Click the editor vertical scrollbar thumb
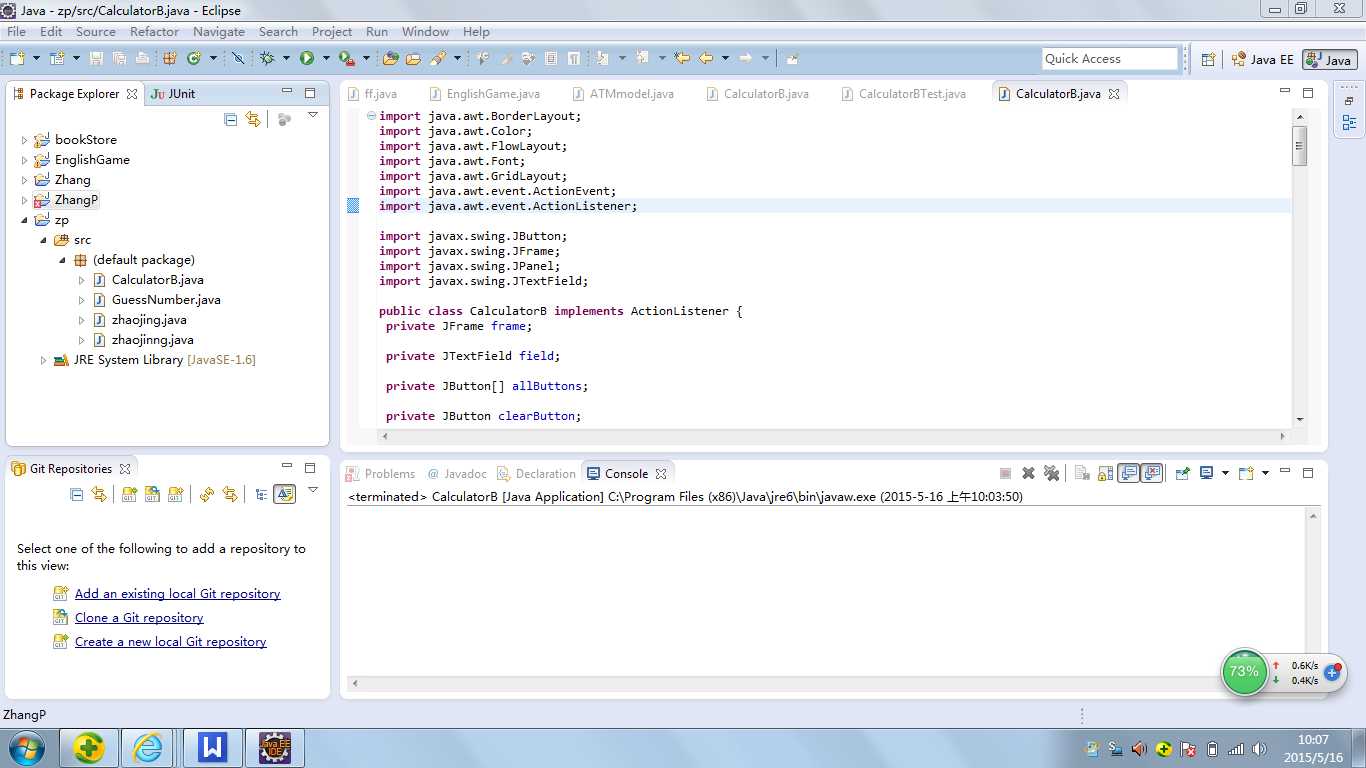This screenshot has width=1366, height=768. (1300, 146)
